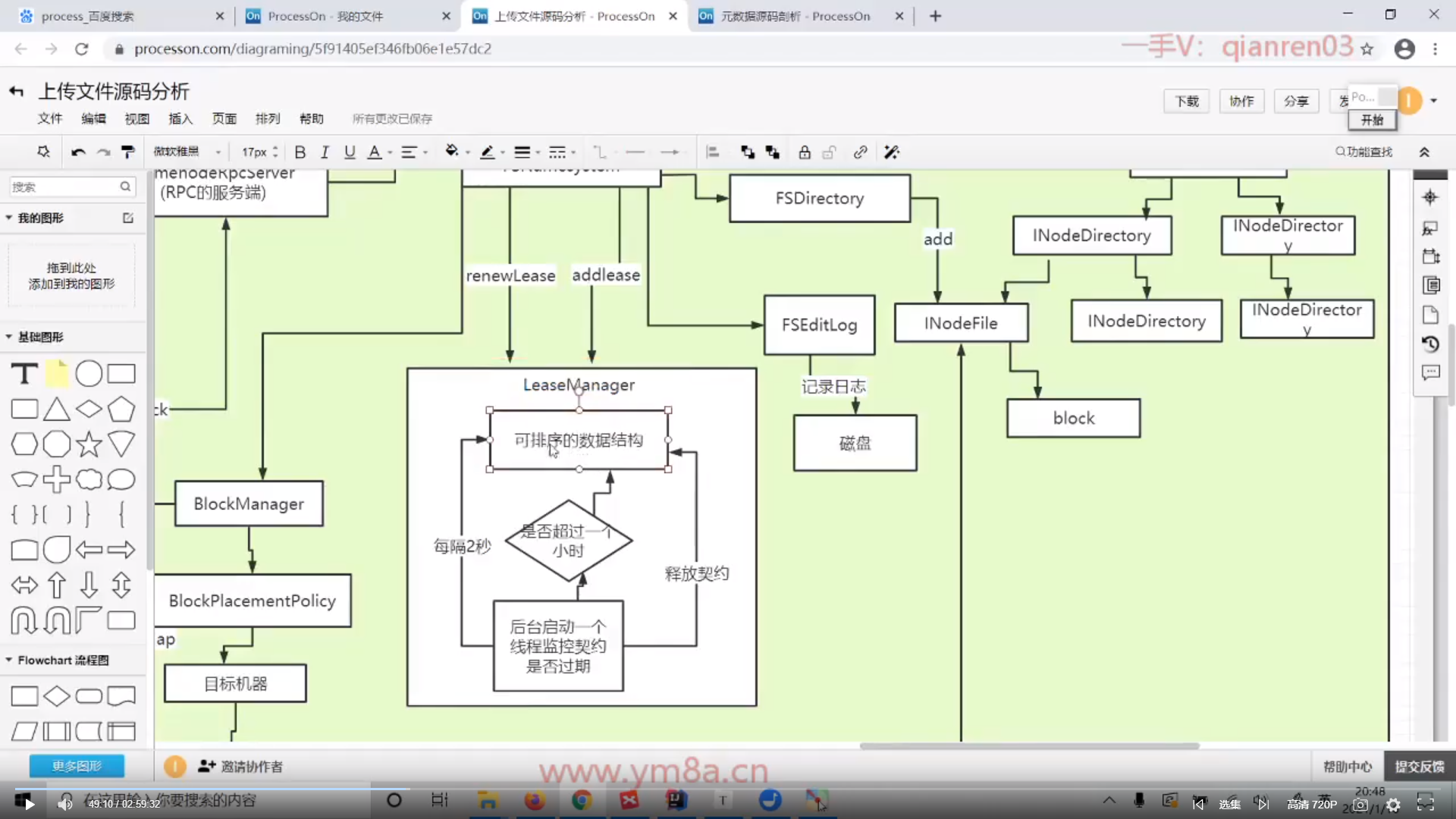Click the 更多图形 more shapes button
Image resolution: width=1456 pixels, height=819 pixels.
(x=77, y=766)
